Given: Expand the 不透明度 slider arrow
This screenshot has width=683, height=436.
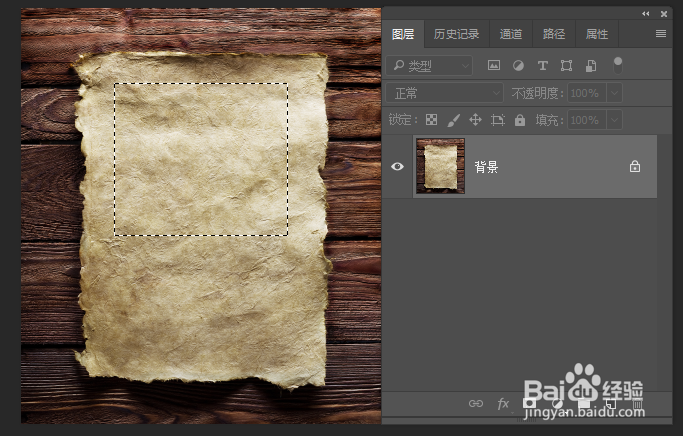Looking at the screenshot, I should pyautogui.click(x=614, y=93).
